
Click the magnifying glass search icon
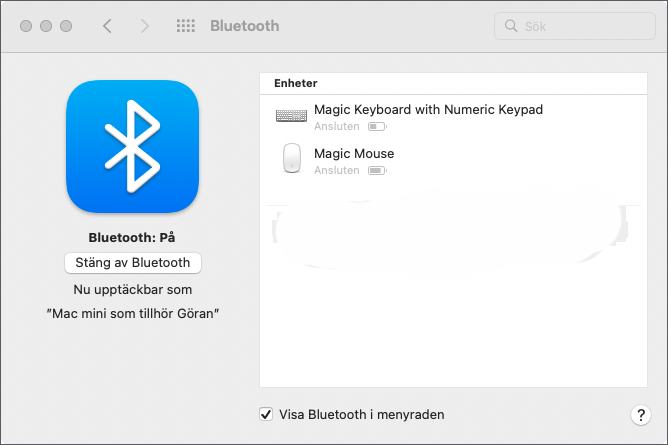[512, 26]
